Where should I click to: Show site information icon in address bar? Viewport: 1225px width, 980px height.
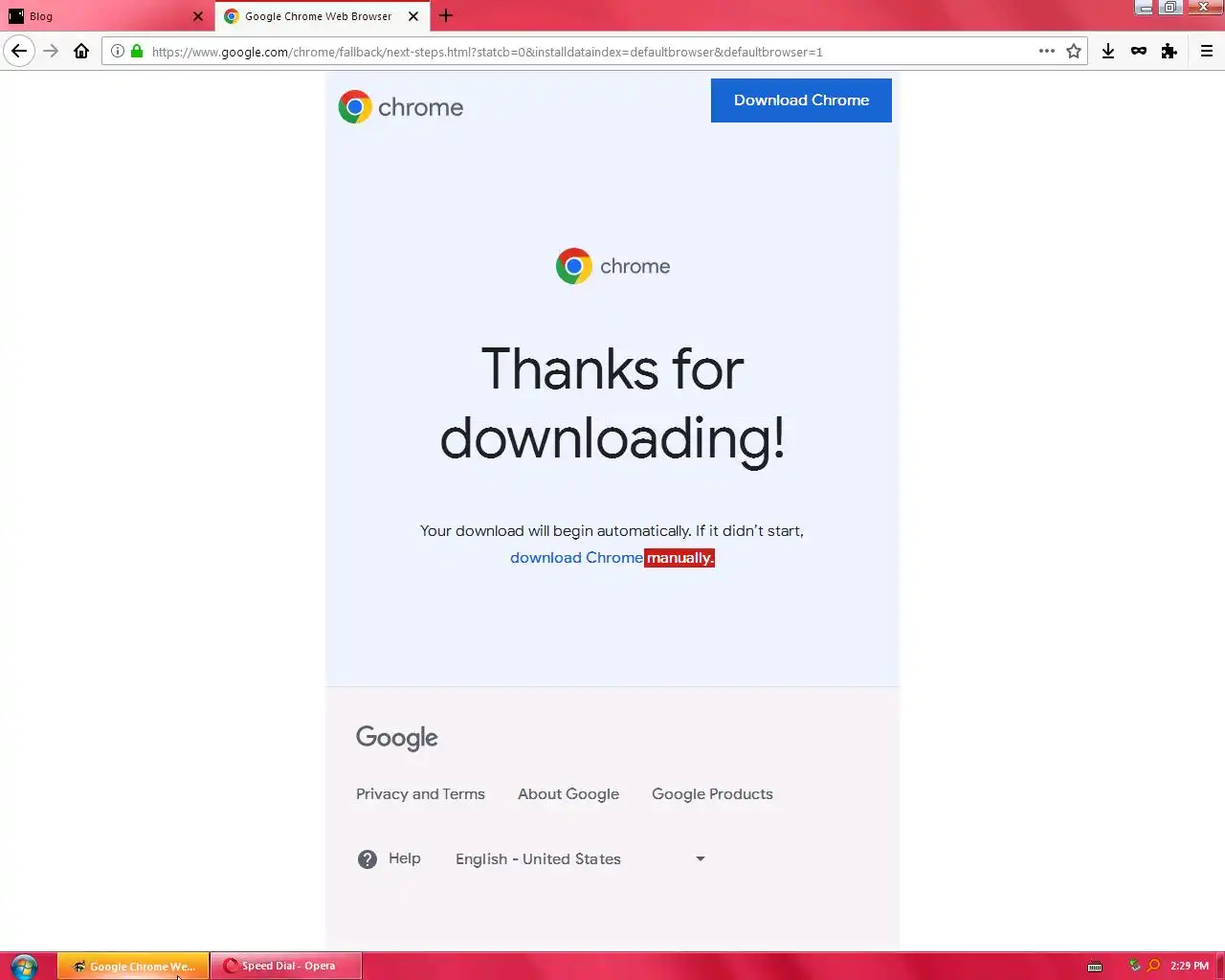point(117,52)
